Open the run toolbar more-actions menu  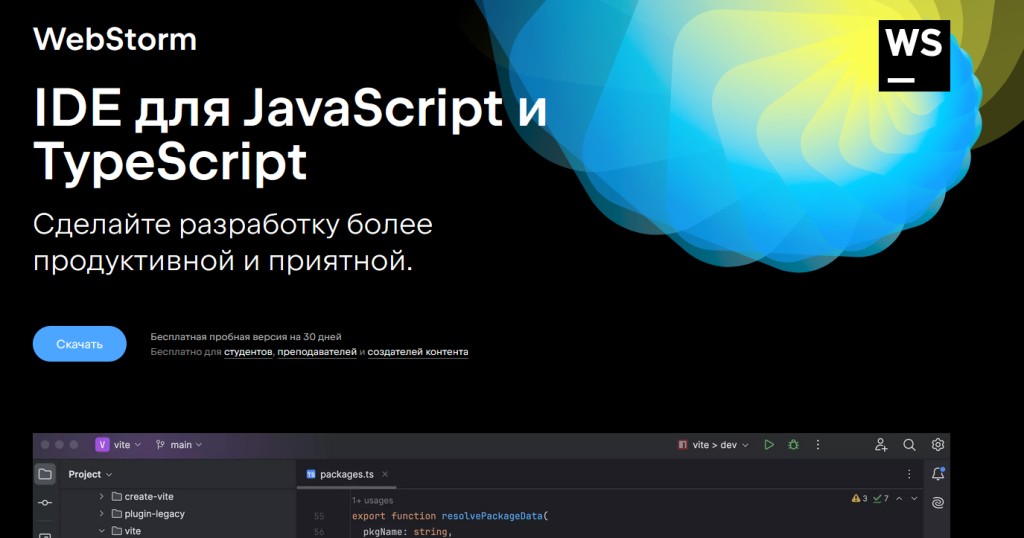[x=818, y=445]
